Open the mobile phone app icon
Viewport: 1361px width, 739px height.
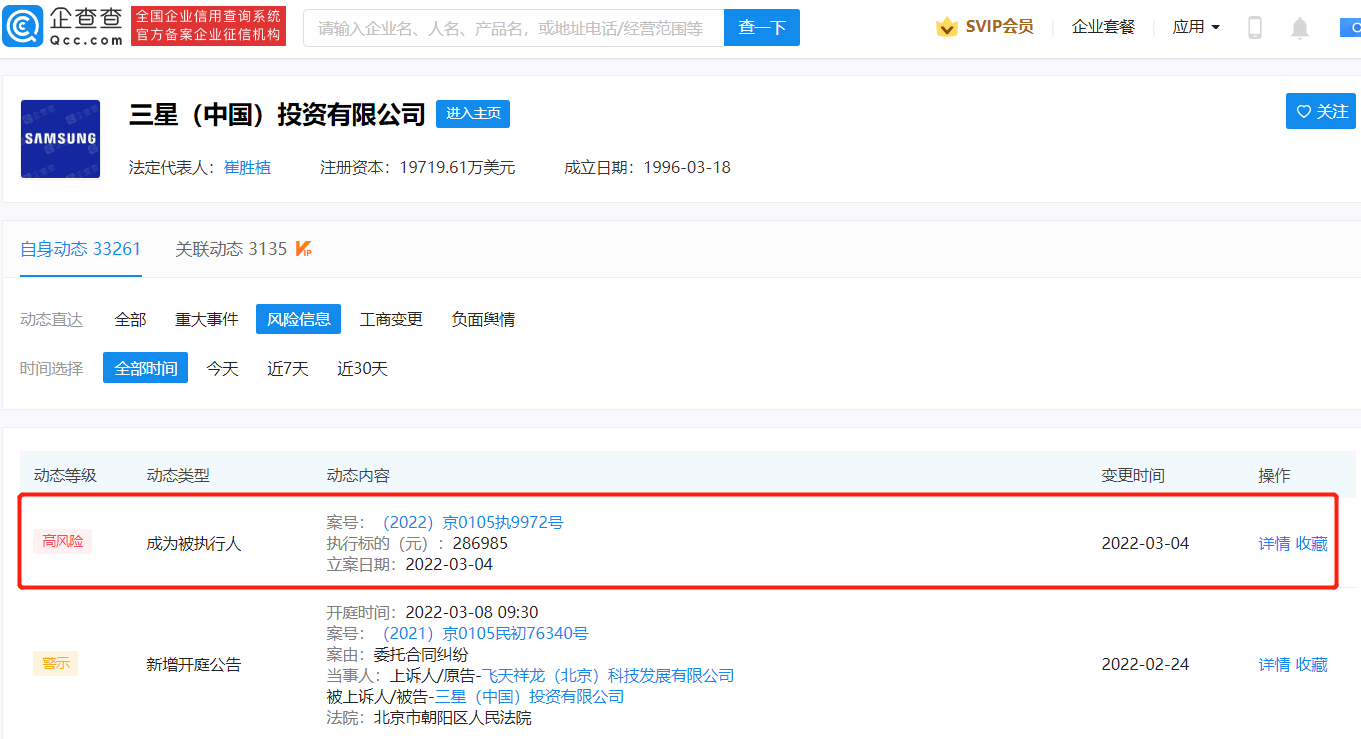click(x=1255, y=28)
